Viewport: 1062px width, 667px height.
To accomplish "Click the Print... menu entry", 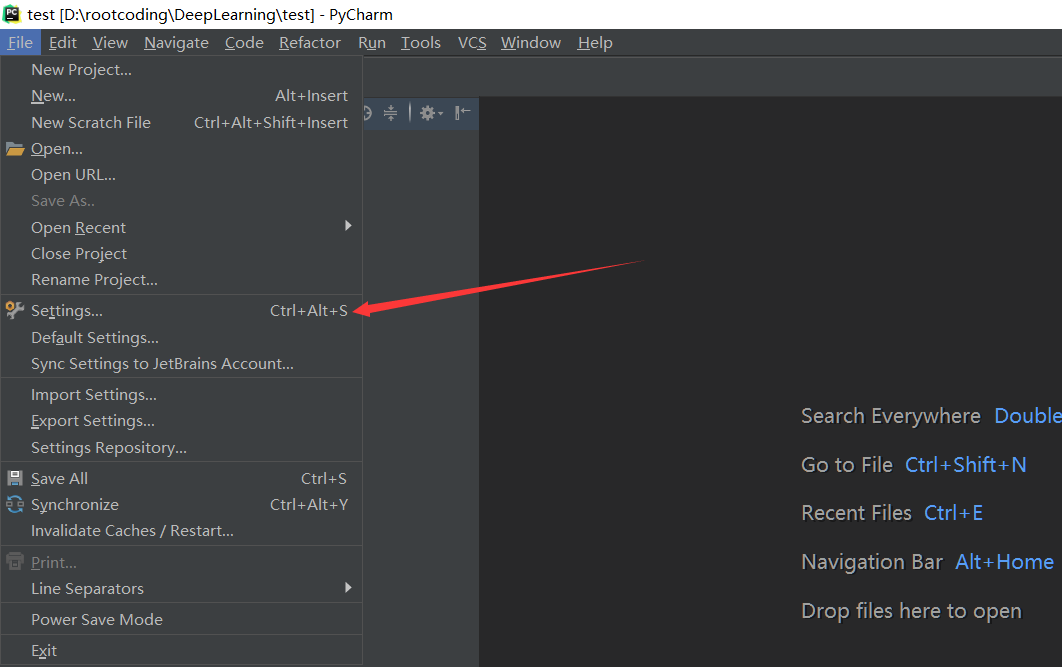I will pyautogui.click(x=182, y=563).
